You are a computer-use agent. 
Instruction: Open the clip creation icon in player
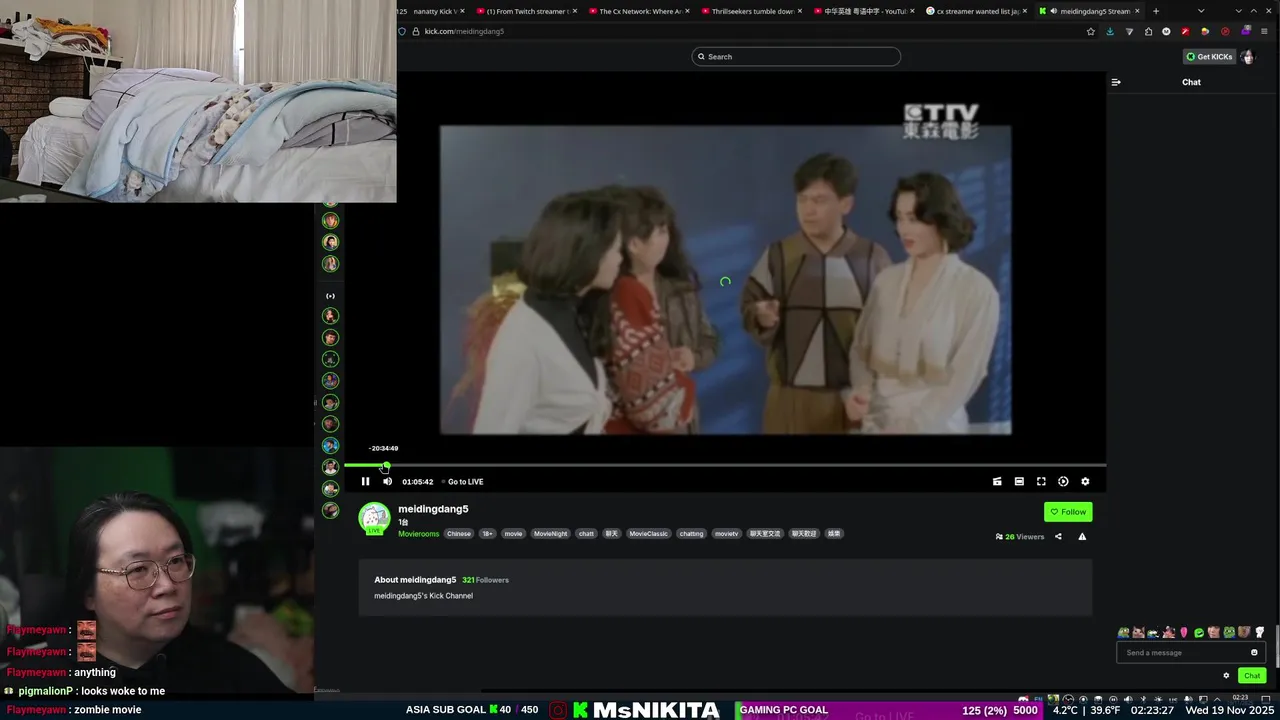pyautogui.click(x=997, y=481)
